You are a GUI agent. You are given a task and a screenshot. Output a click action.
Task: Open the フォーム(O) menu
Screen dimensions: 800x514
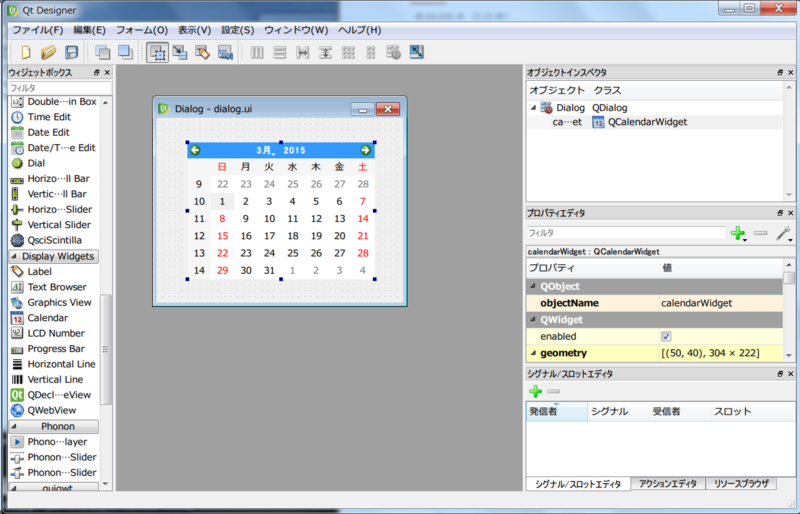[142, 30]
